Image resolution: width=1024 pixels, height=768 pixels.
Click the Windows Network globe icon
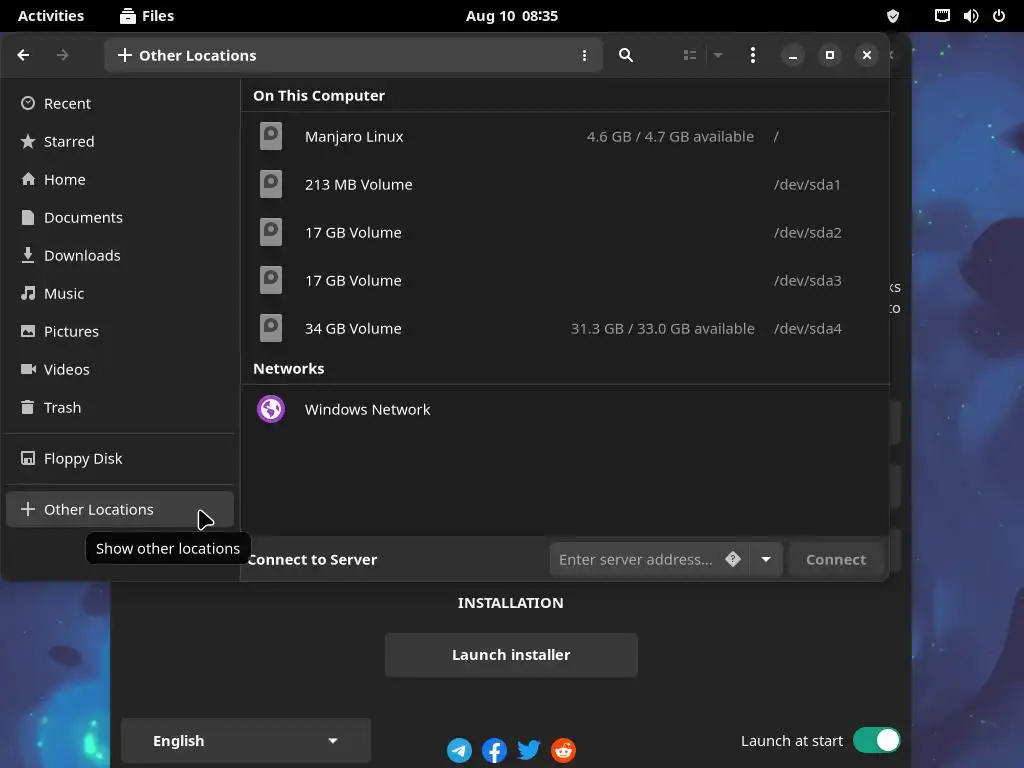[271, 409]
